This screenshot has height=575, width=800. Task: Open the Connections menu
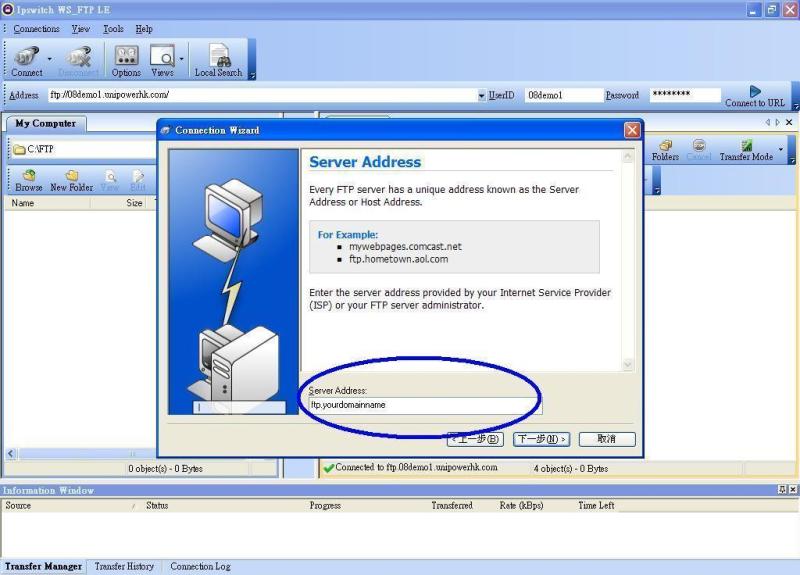[36, 29]
